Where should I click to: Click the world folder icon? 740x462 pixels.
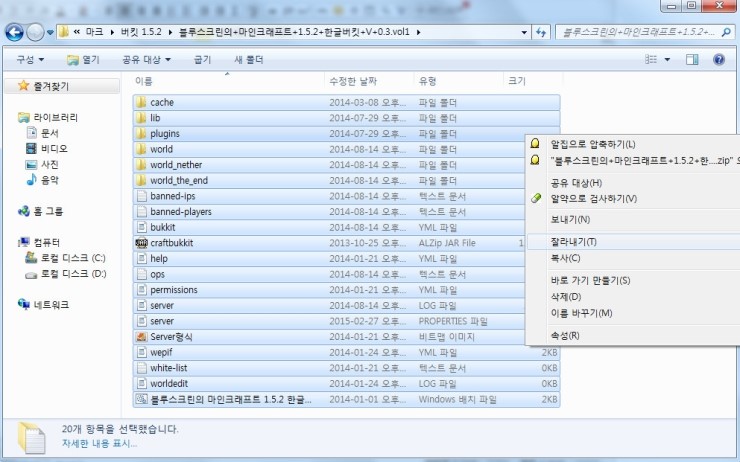point(141,149)
